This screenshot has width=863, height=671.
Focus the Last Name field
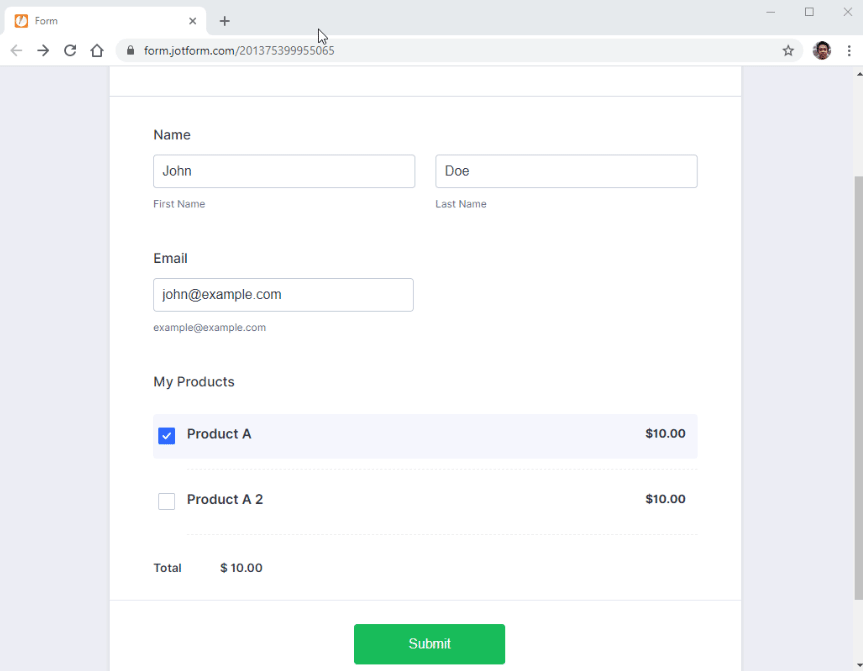pyautogui.click(x=566, y=171)
